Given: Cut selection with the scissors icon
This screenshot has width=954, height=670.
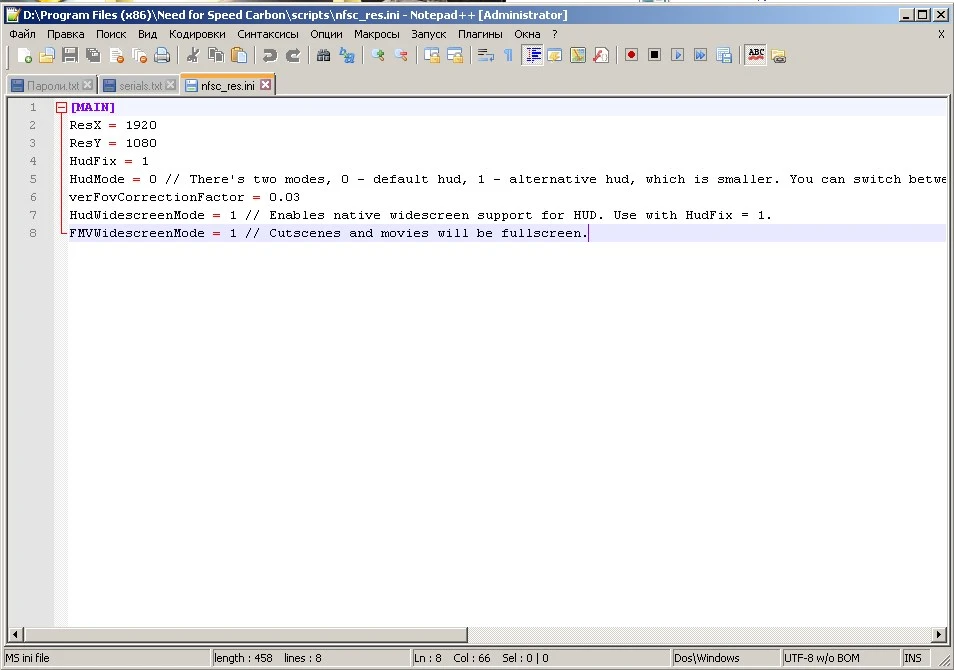Looking at the screenshot, I should tap(193, 55).
